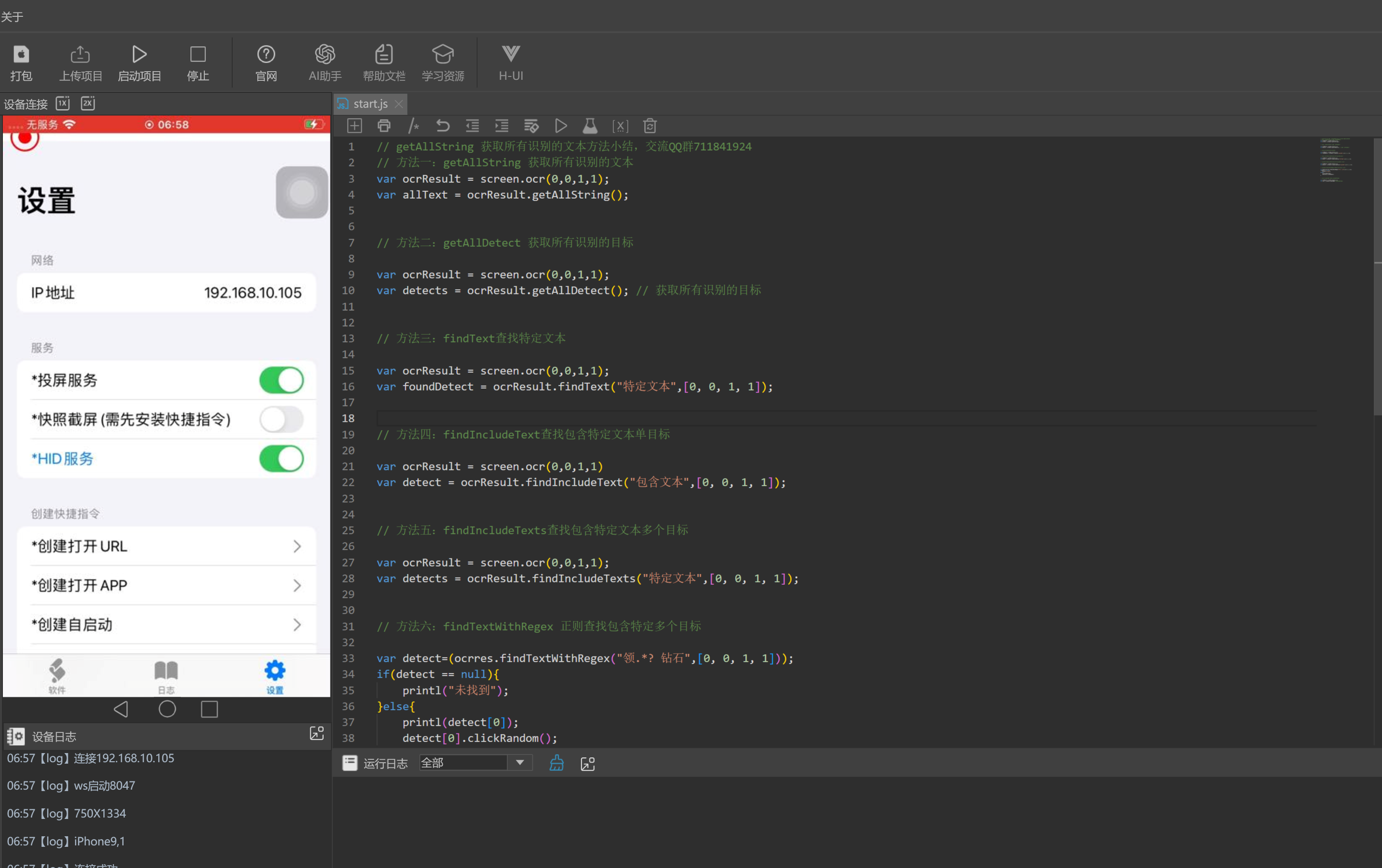Click the clipboard trash icon in editor

(x=650, y=126)
